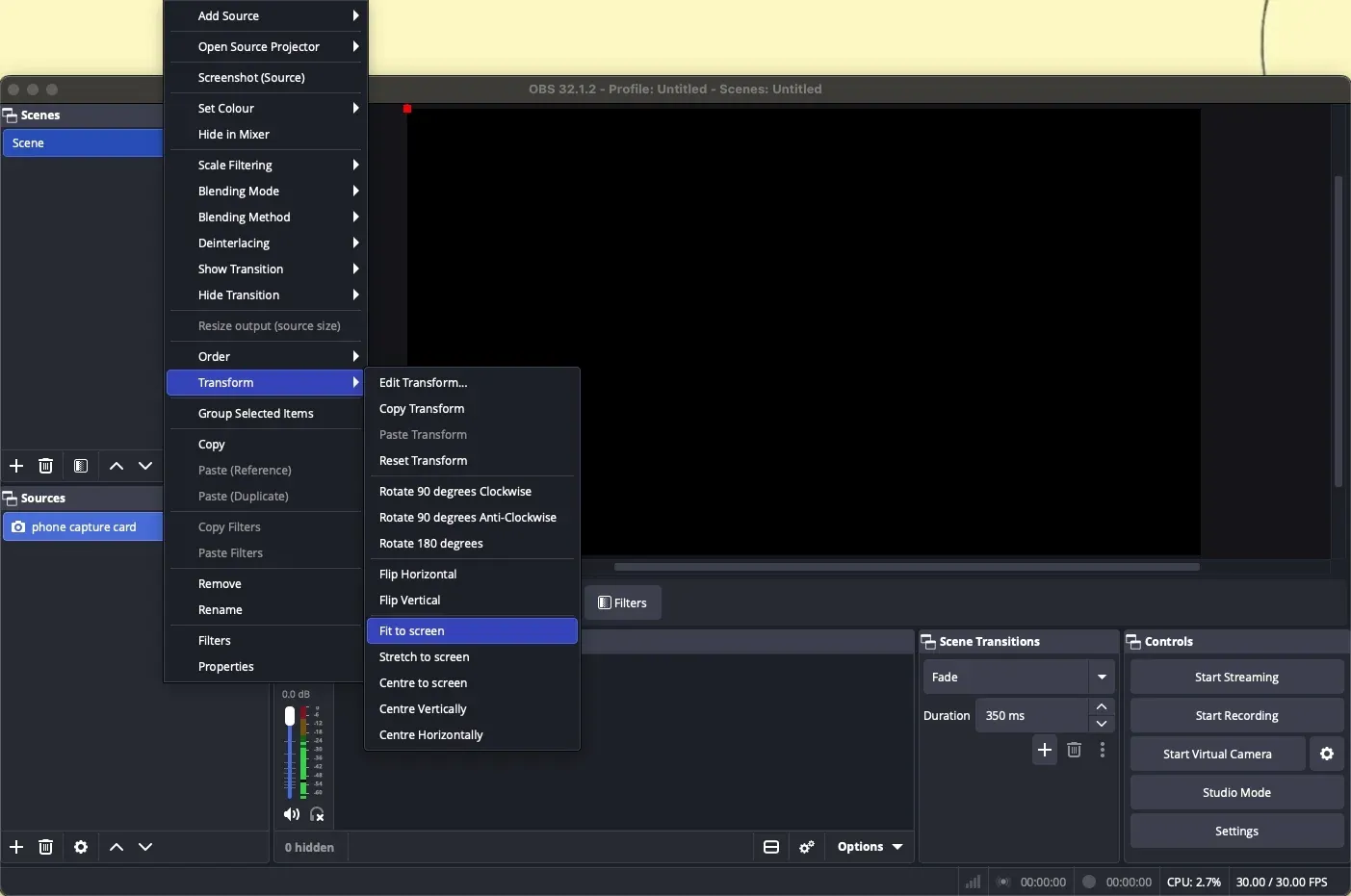Click Screenshot (Source) menu item
This screenshot has height=896, width=1351.
click(267, 78)
